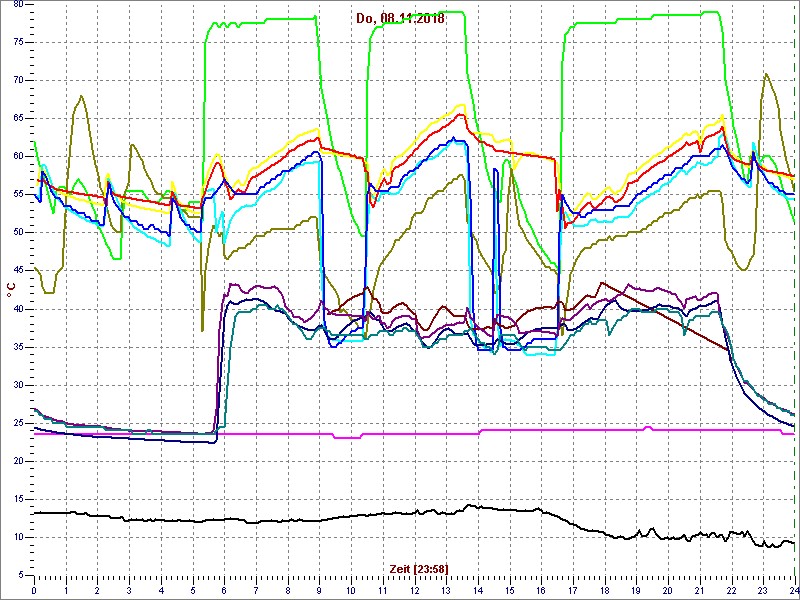This screenshot has width=800, height=600.
Task: Select hour 9 on the time axis
Action: [x=319, y=589]
